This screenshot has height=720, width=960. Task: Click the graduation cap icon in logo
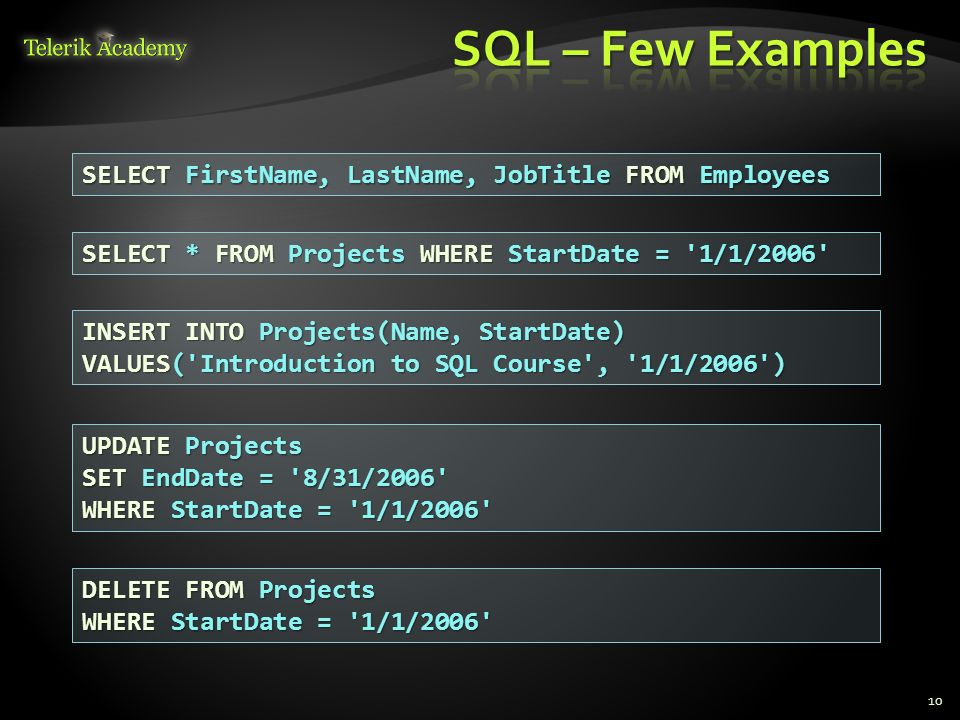coord(105,37)
